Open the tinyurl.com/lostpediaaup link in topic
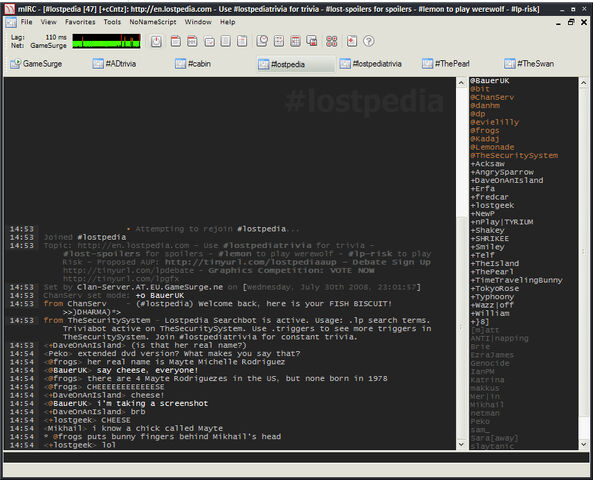The height and width of the screenshot is (480, 593). [x=250, y=262]
